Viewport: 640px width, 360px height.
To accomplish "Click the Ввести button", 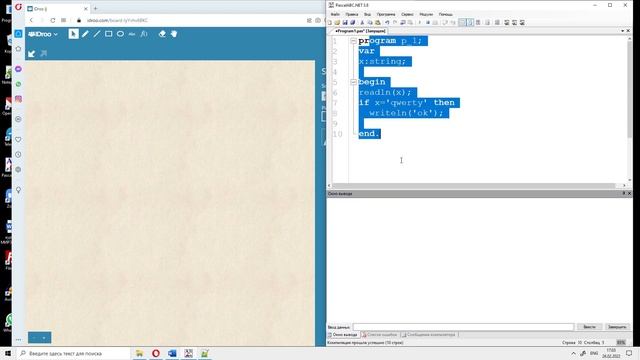I will (x=589, y=327).
